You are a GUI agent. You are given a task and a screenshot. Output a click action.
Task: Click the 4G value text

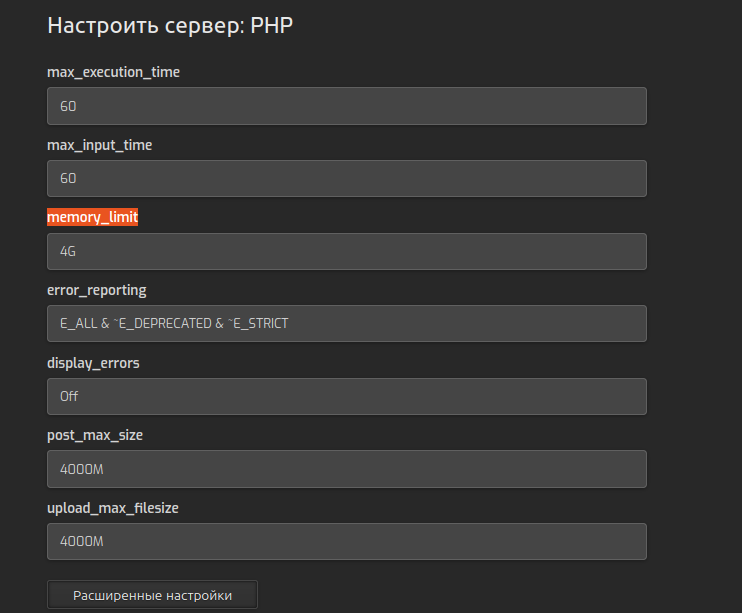pyautogui.click(x=68, y=251)
